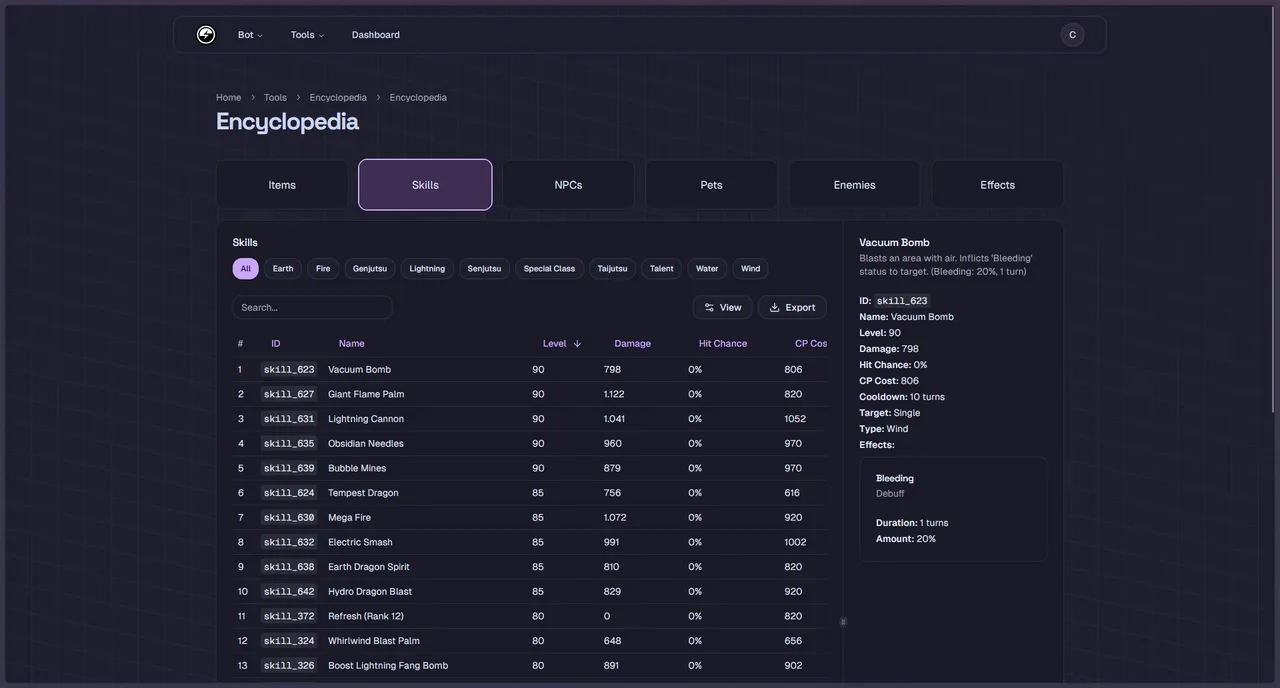
Task: Sort by the CP Cost column
Action: pyautogui.click(x=811, y=344)
